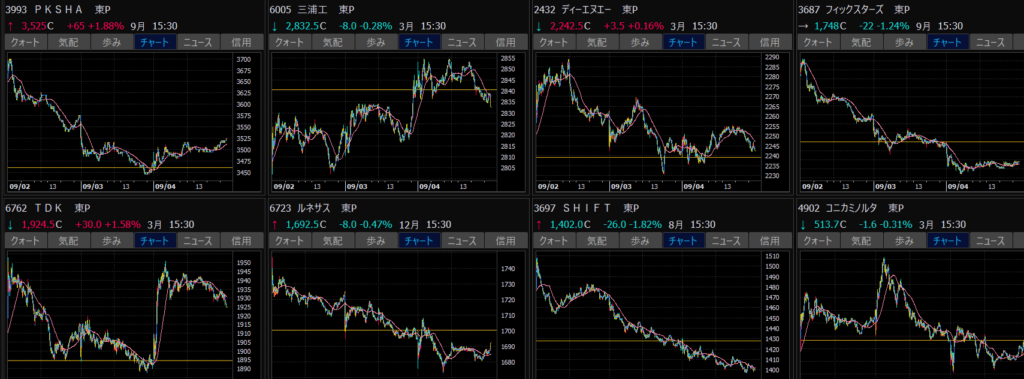This screenshot has width=1024, height=379.
Task: Open the クォート tab in PKSHA panel
Action: pyautogui.click(x=25, y=42)
